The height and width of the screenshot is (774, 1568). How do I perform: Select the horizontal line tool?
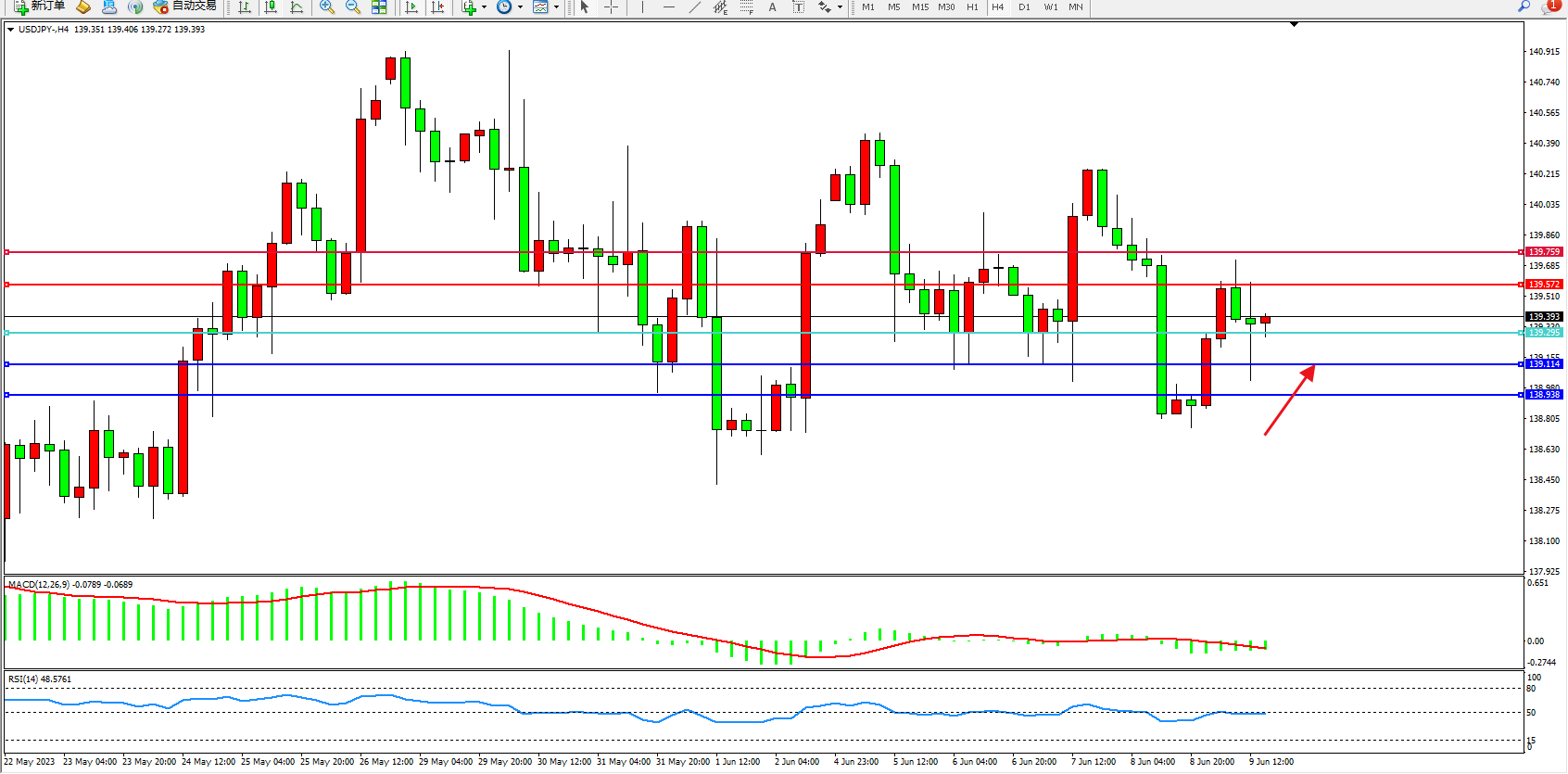tap(668, 6)
